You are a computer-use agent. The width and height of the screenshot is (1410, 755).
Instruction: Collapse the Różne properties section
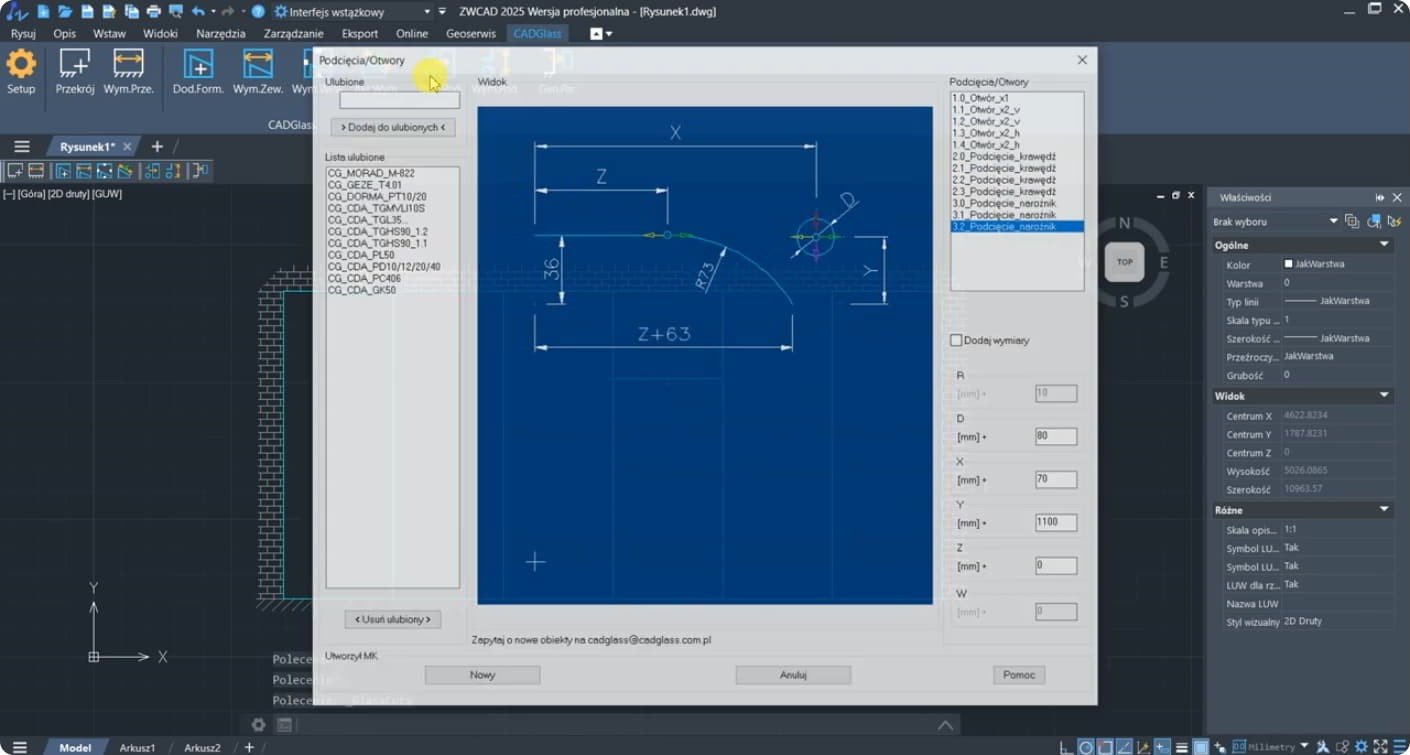(x=1384, y=510)
